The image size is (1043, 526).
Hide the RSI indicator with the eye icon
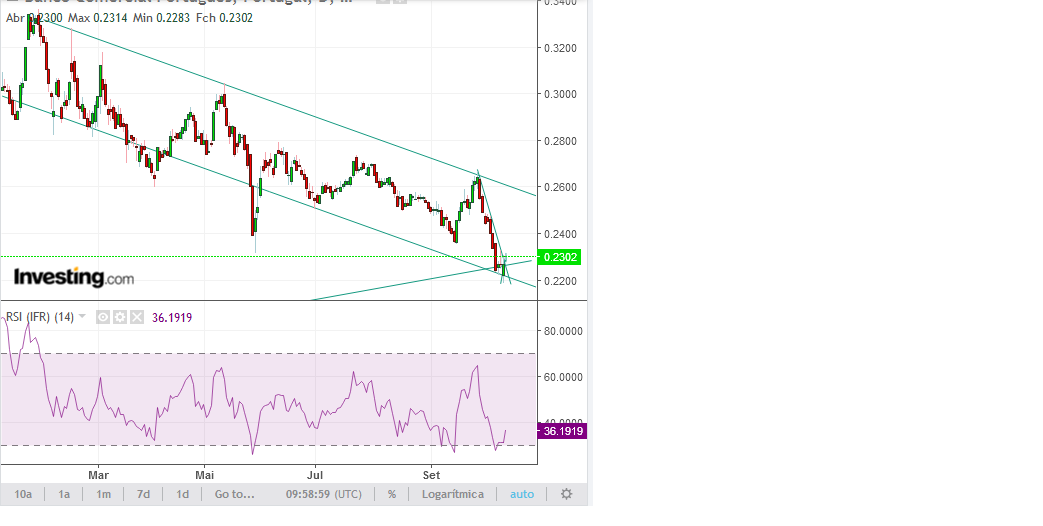[x=103, y=317]
